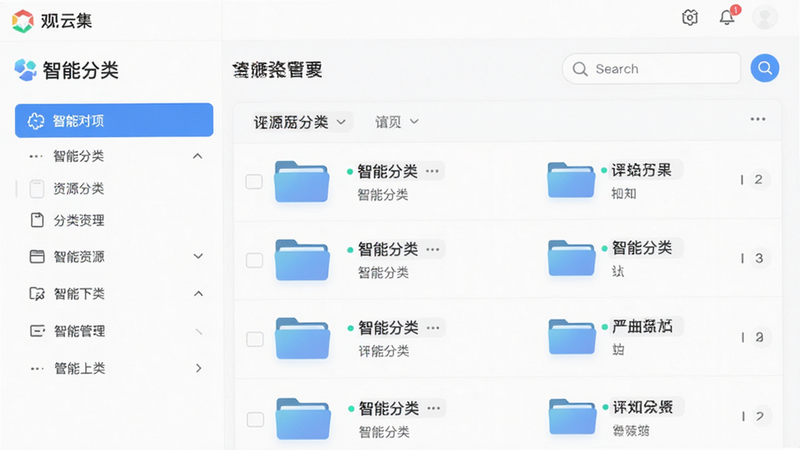Open the large folder in the second row
The width and height of the screenshot is (800, 450).
pyautogui.click(x=302, y=260)
